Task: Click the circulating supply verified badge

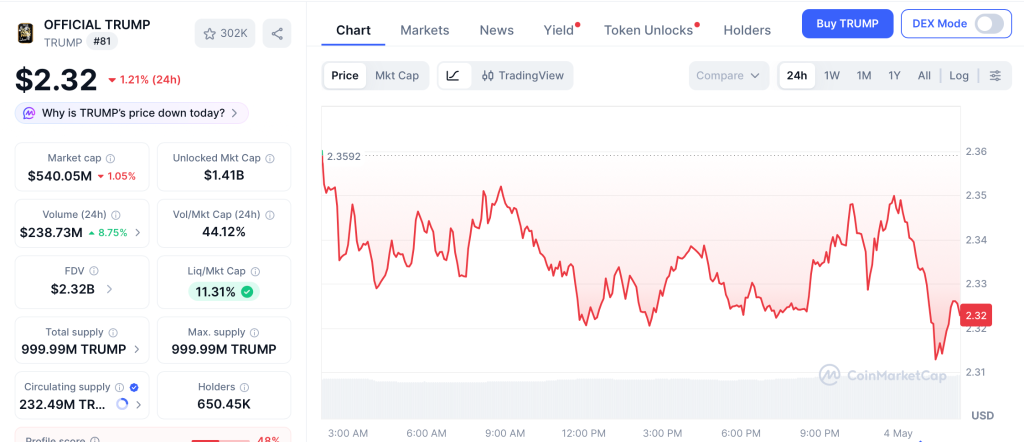Action: tap(134, 387)
